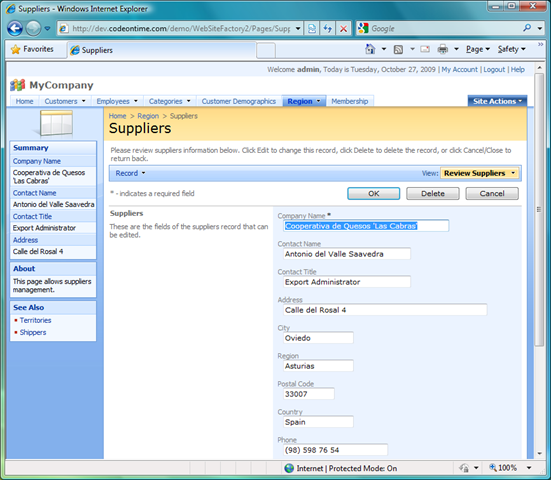Click the Contact Name input field

(346, 254)
